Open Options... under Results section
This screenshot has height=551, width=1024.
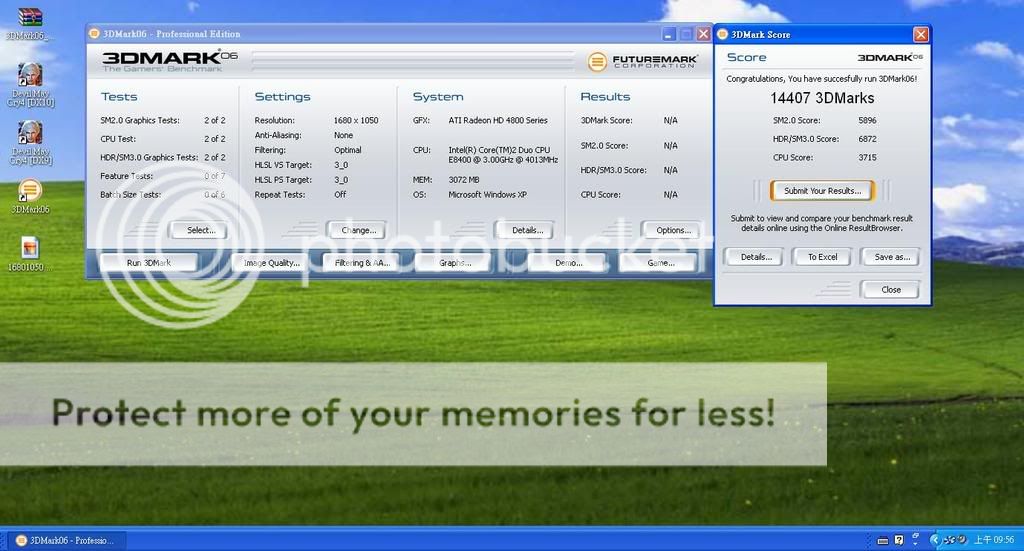pos(673,230)
